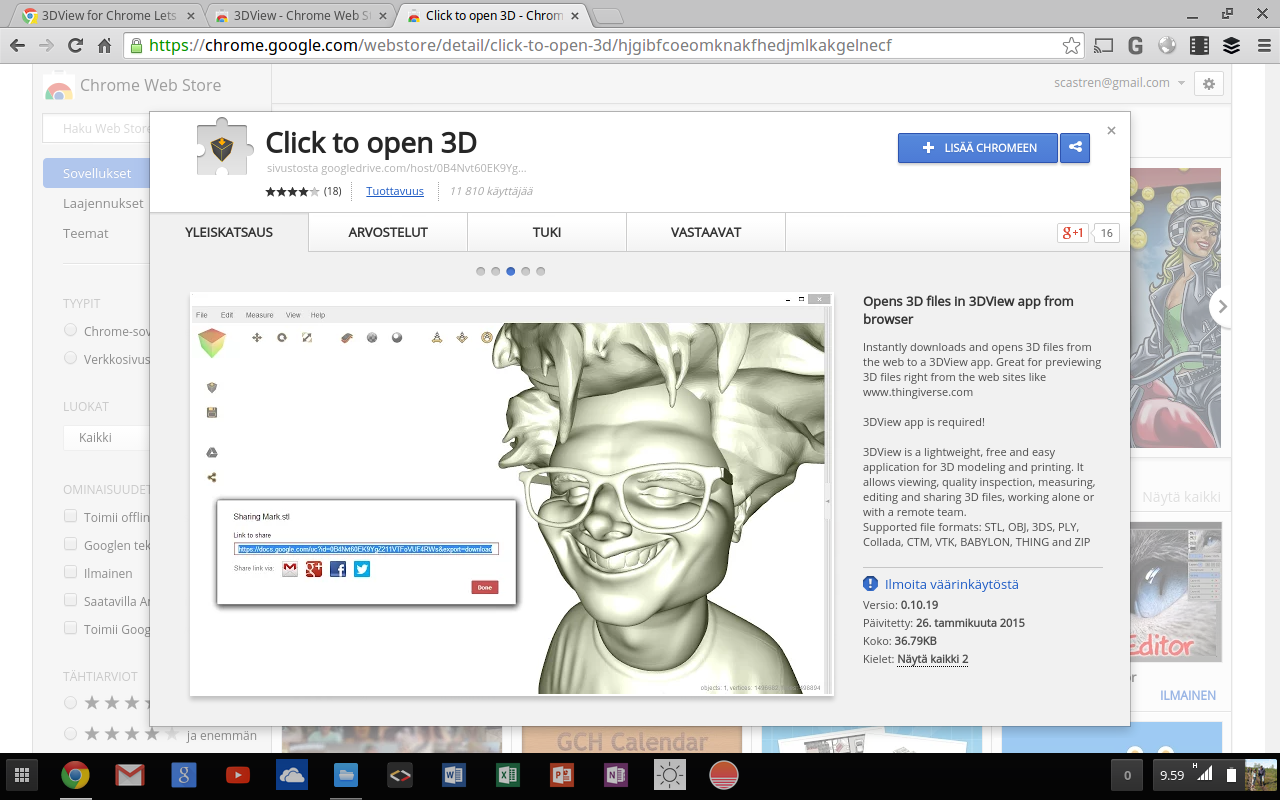Screen dimensions: 1280x800
Task: Open Excel from the shelf
Action: point(508,775)
